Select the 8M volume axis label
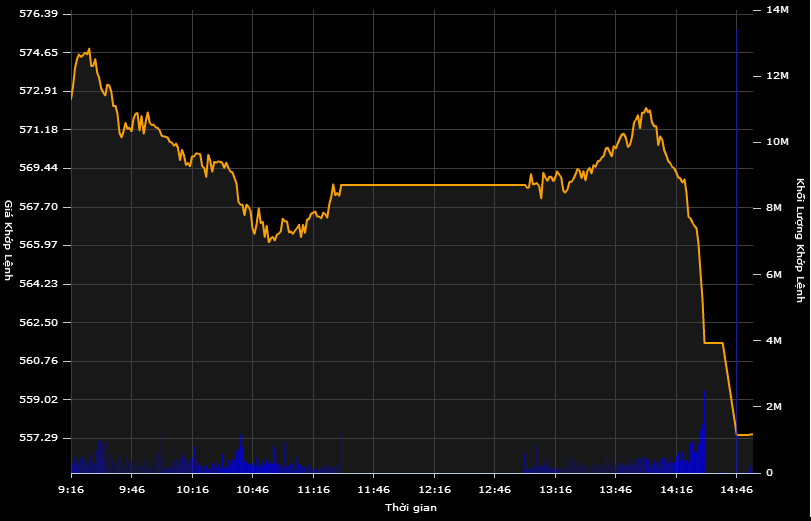 click(x=773, y=208)
